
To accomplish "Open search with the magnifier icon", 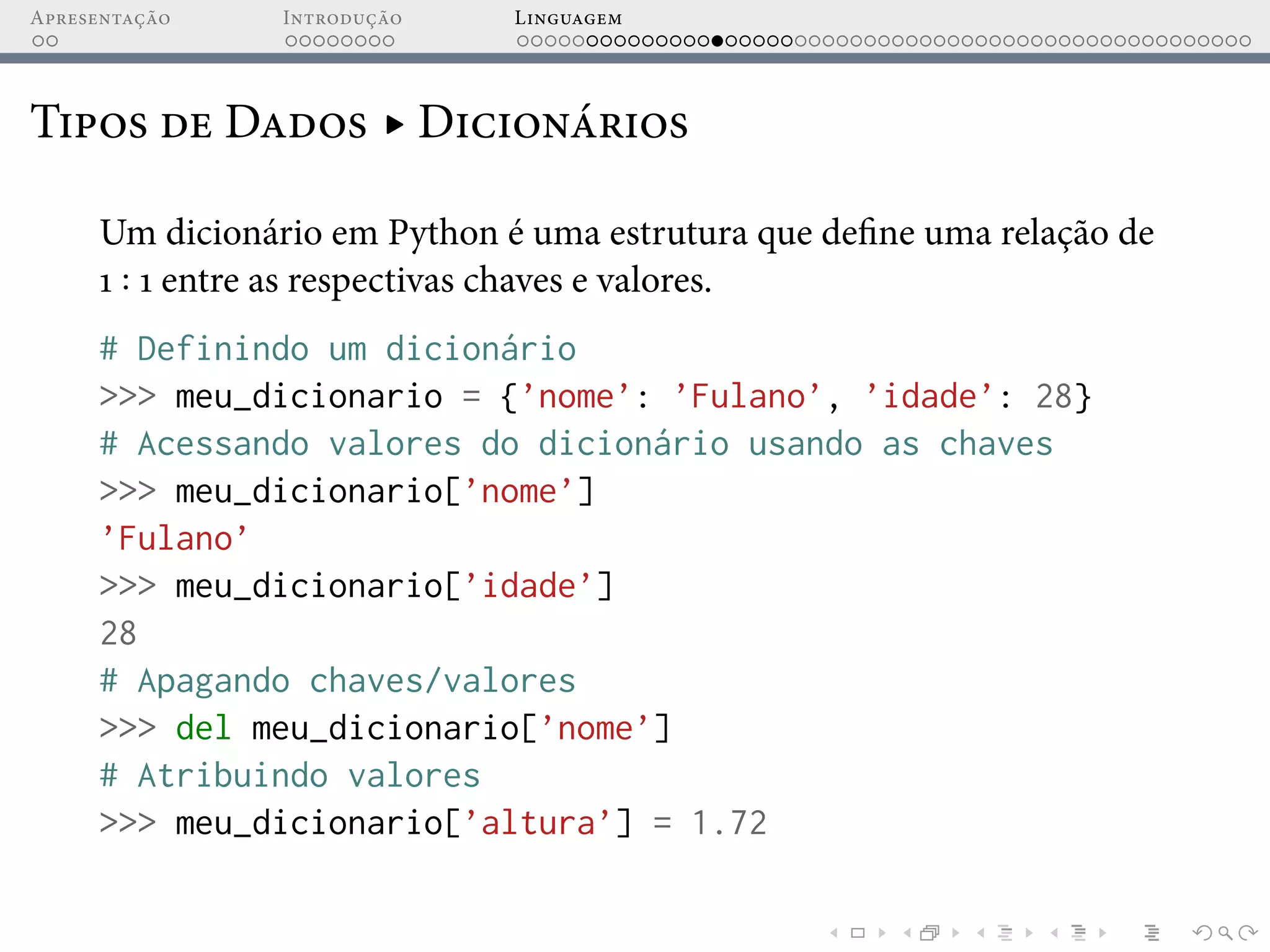I will coord(1225,933).
